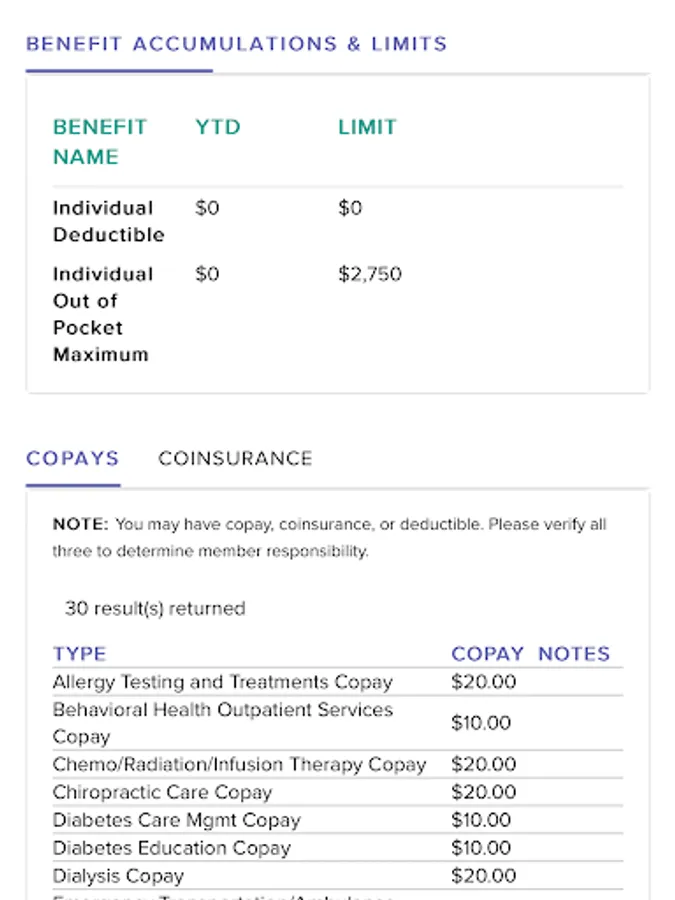The width and height of the screenshot is (675, 900).
Task: Select Behavioral Health Outpatient Services Copay row
Action: pyautogui.click(x=222, y=723)
